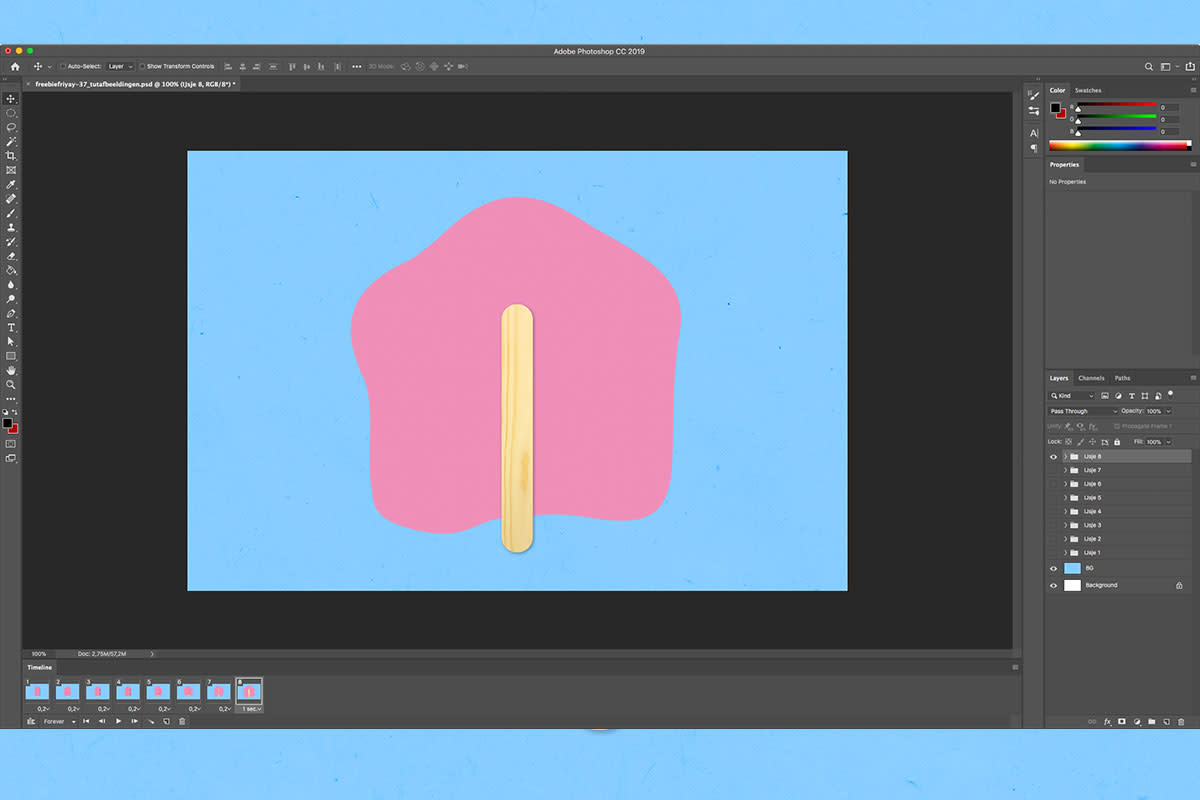
Task: Click the color spectrum ramp
Action: coord(1118,146)
